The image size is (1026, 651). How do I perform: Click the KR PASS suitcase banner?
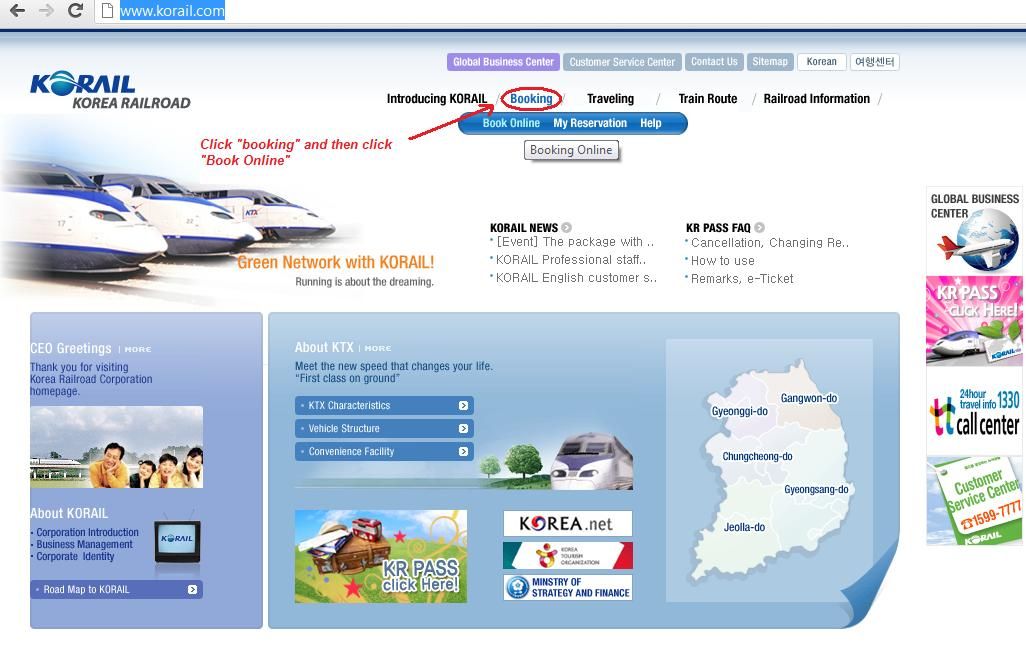click(381, 556)
